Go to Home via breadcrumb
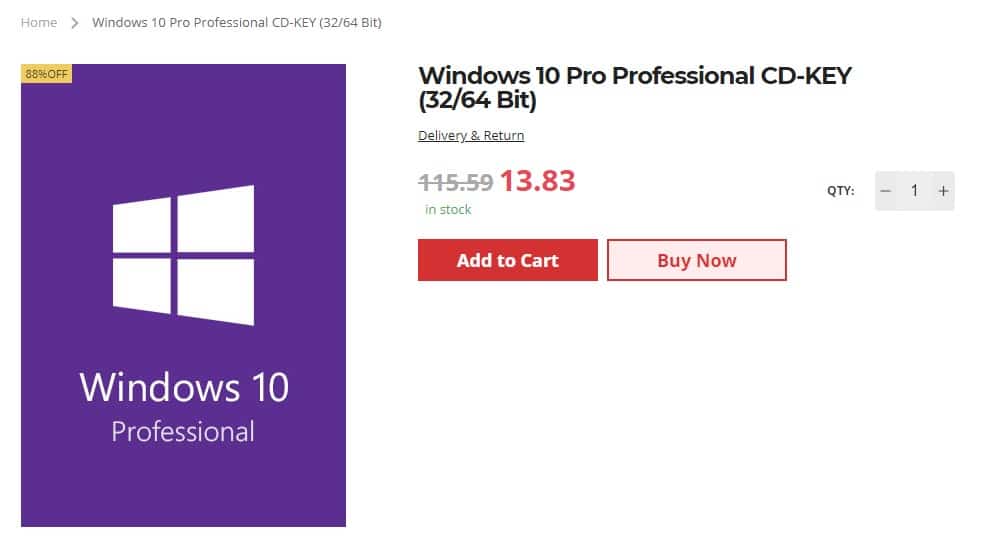 click(39, 22)
